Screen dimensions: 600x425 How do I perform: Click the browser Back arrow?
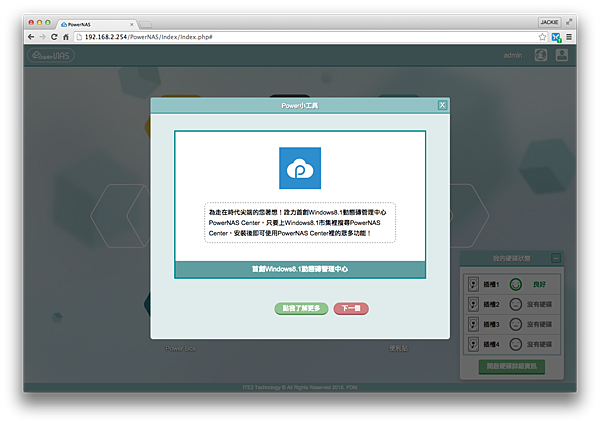pyautogui.click(x=31, y=37)
